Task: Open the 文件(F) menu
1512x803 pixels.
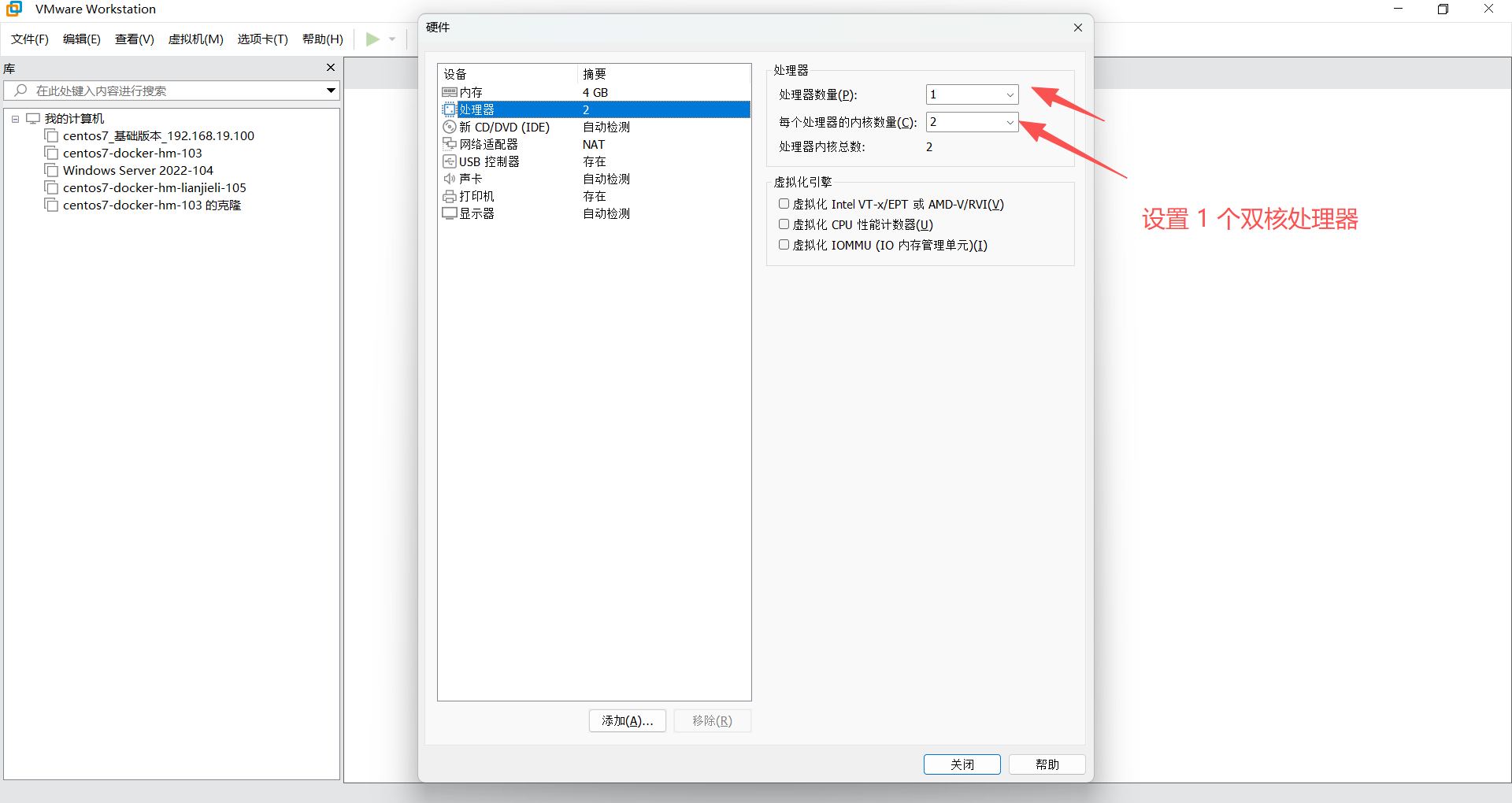Action: coord(30,39)
